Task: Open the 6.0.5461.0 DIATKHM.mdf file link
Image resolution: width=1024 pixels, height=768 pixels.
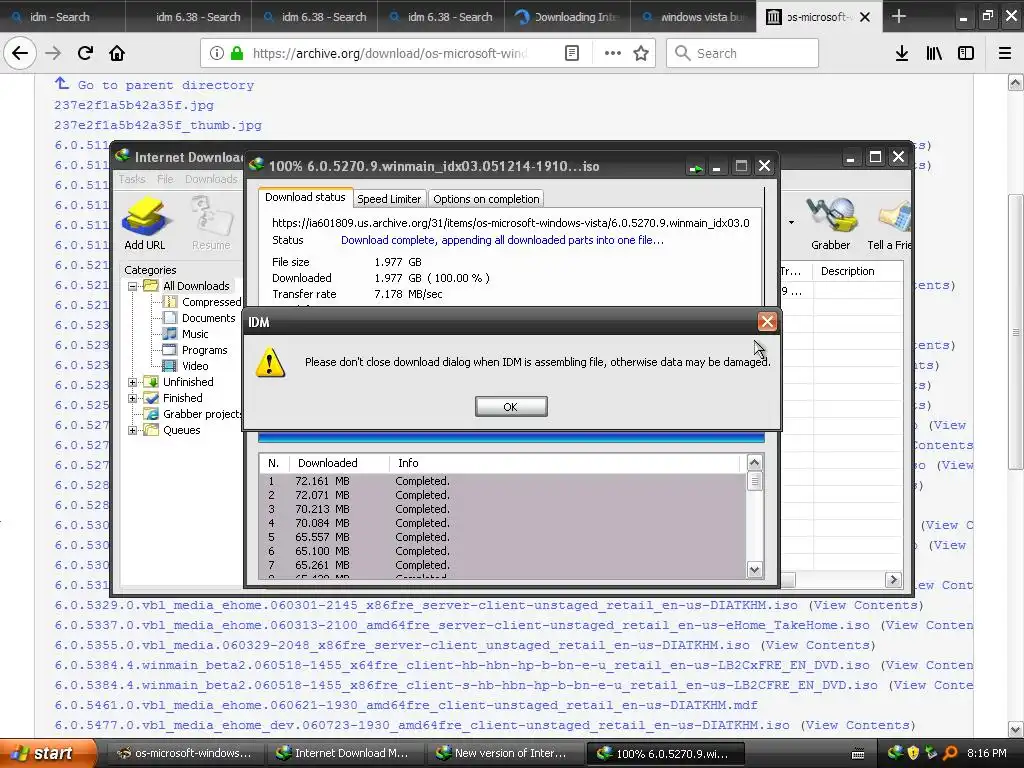Action: click(x=406, y=705)
